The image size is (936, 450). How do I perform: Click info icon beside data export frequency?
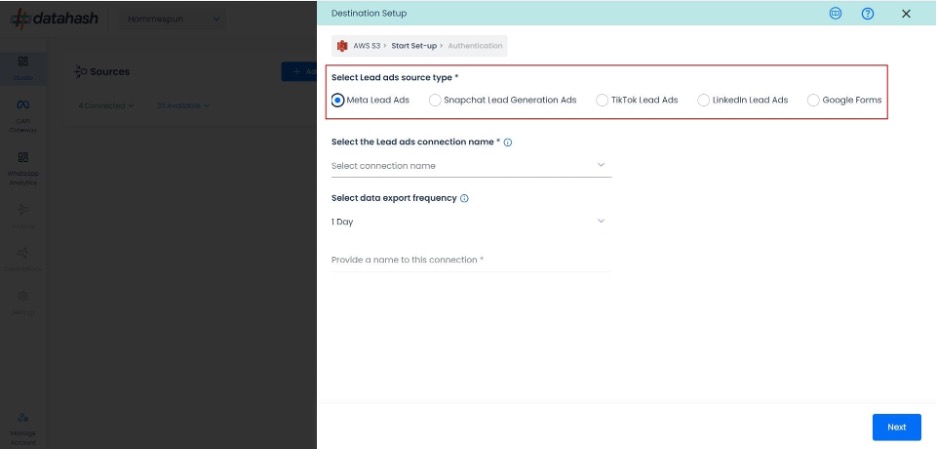point(464,199)
